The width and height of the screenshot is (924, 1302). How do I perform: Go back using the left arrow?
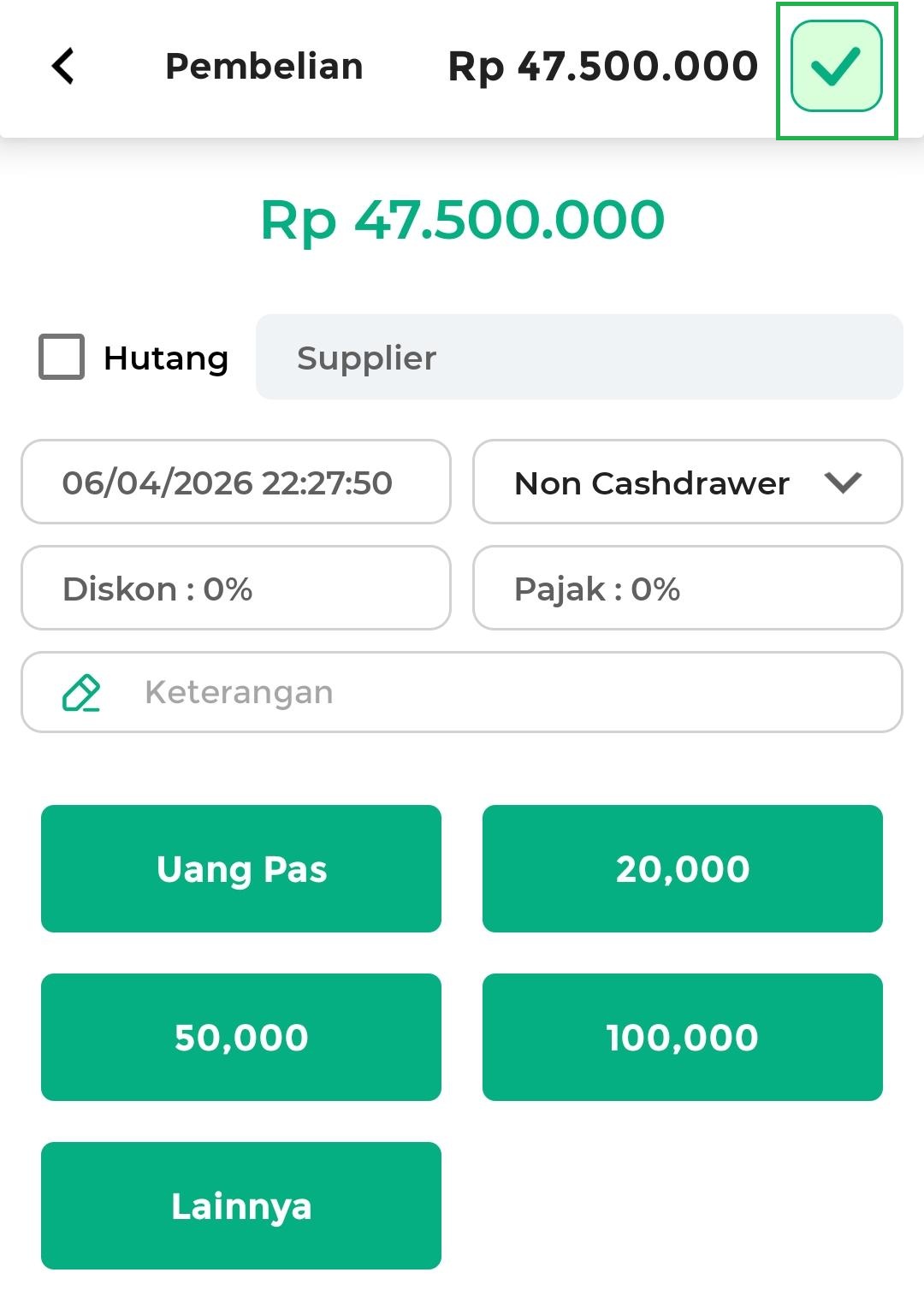63,66
